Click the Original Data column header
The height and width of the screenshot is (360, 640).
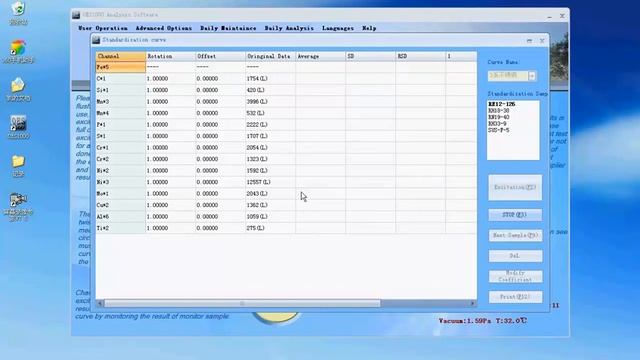(270, 56)
